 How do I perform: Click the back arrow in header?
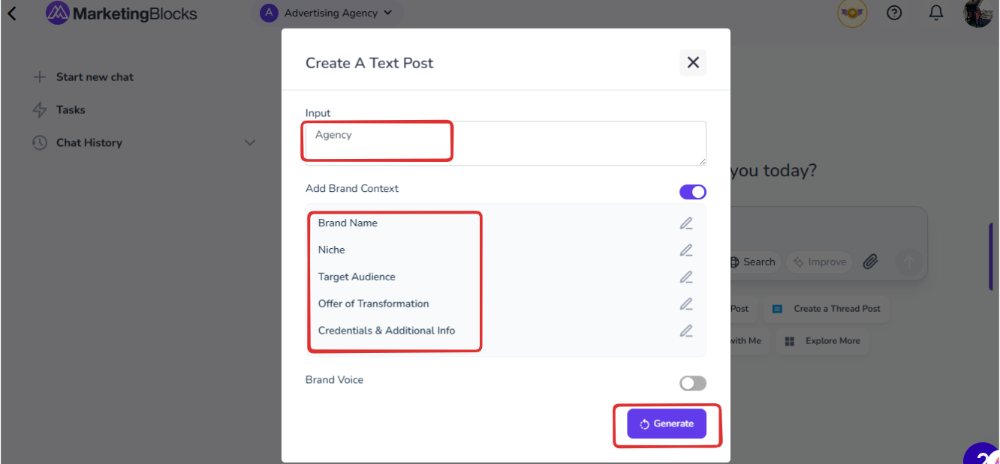[12, 14]
